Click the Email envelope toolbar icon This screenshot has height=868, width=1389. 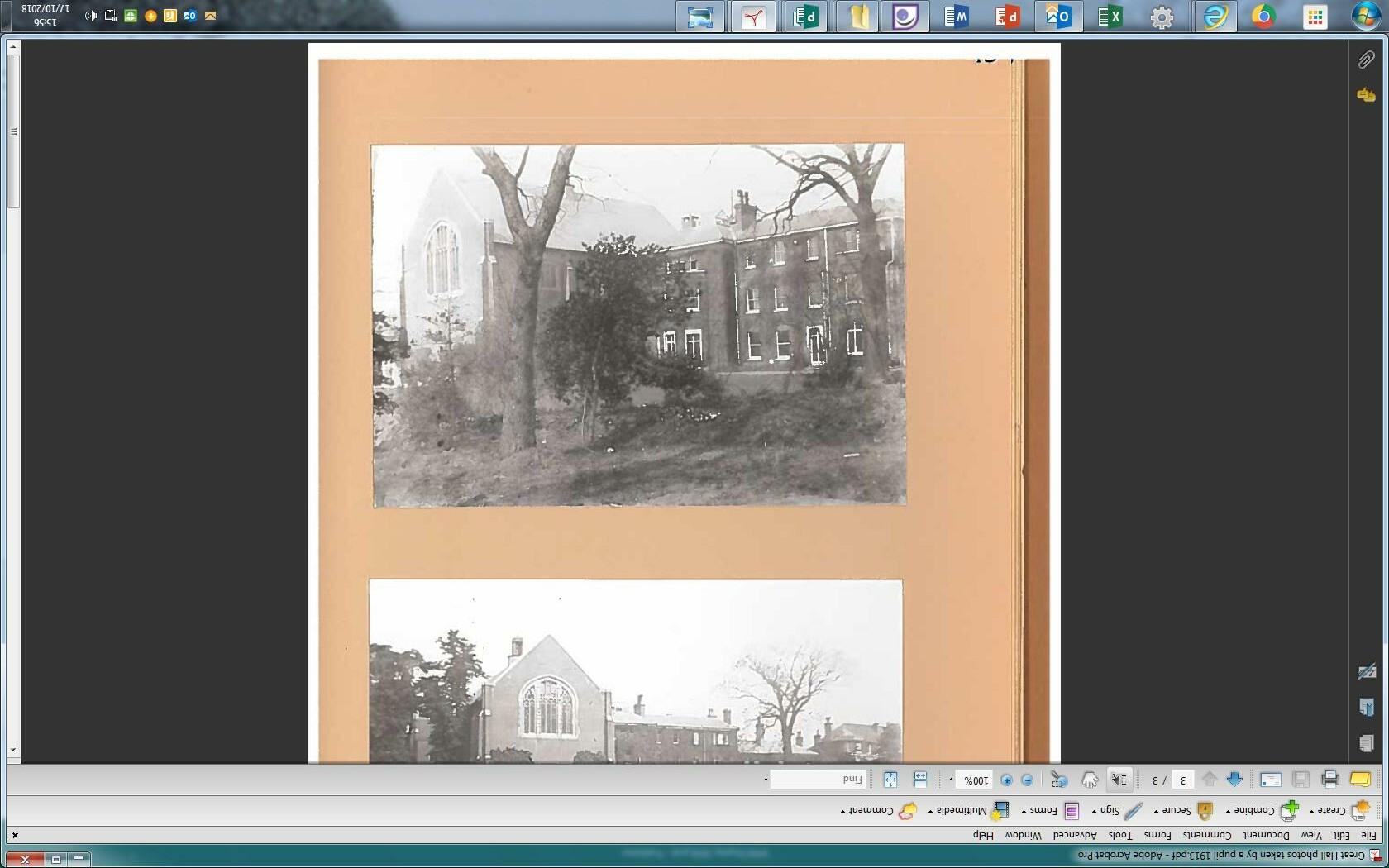coord(1271,779)
